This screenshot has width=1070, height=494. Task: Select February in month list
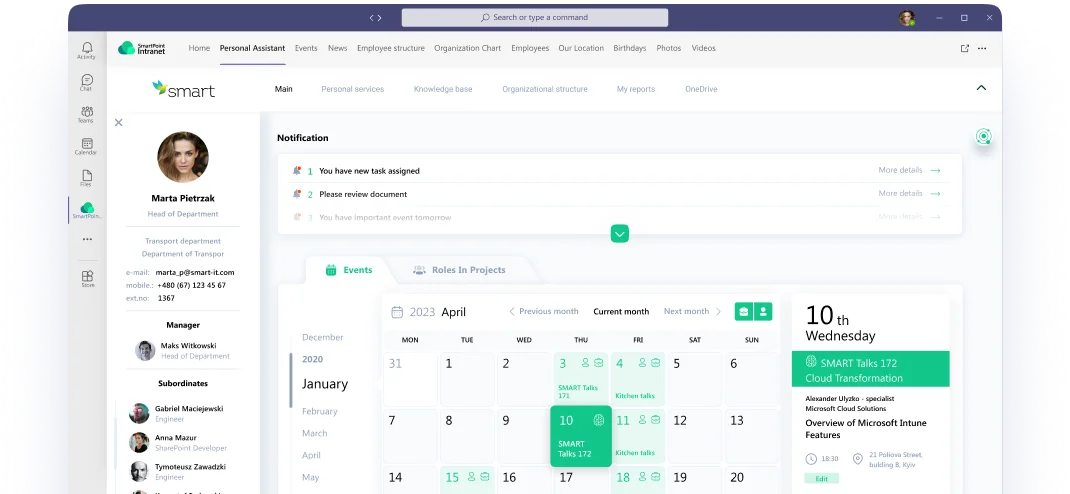320,411
